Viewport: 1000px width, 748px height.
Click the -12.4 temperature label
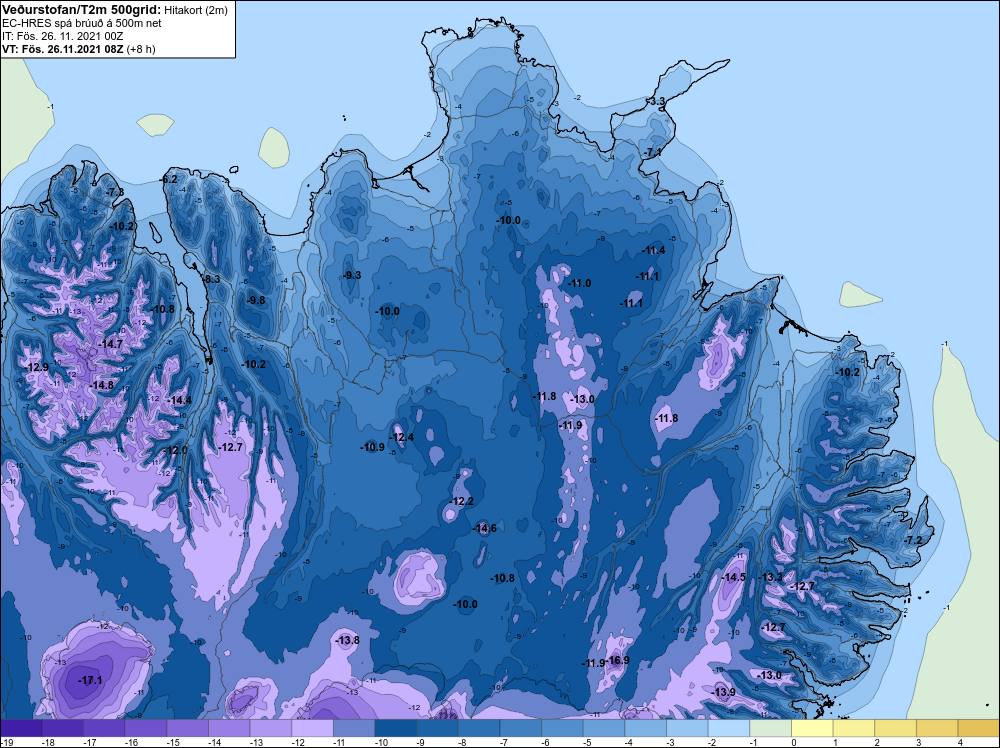[x=402, y=437]
